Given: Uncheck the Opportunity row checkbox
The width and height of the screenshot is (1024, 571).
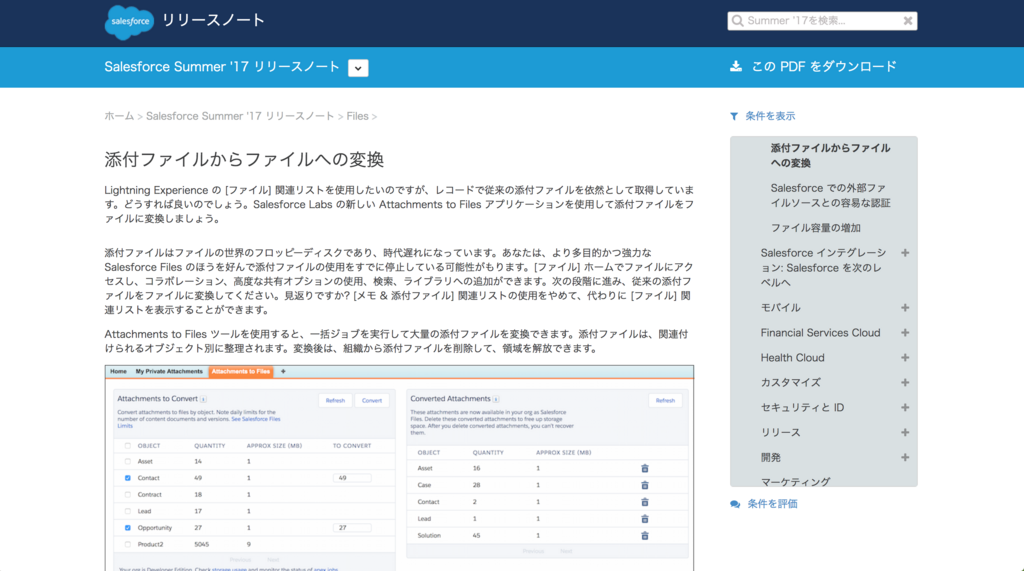Looking at the screenshot, I should [127, 528].
